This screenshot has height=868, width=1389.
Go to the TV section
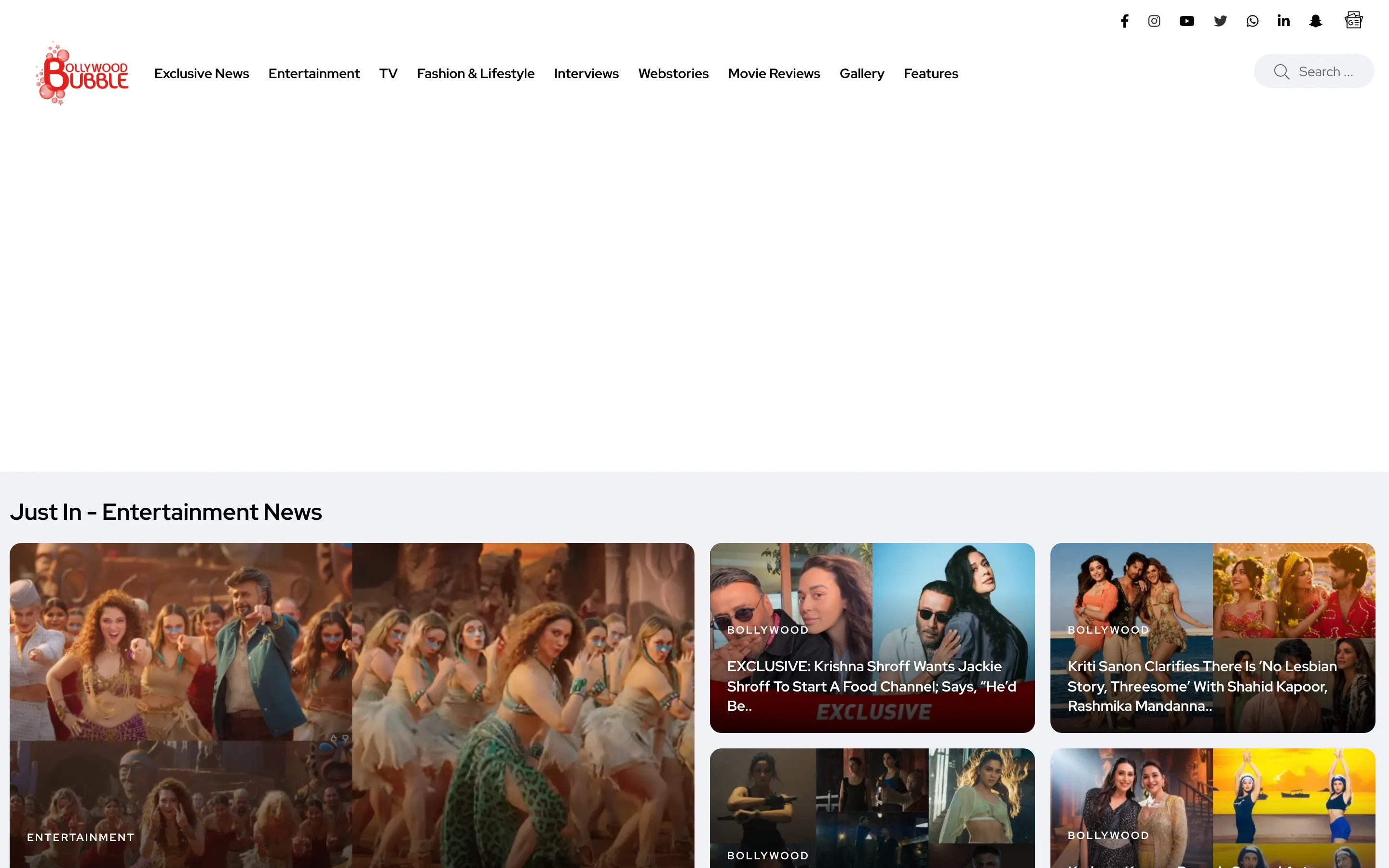click(388, 73)
